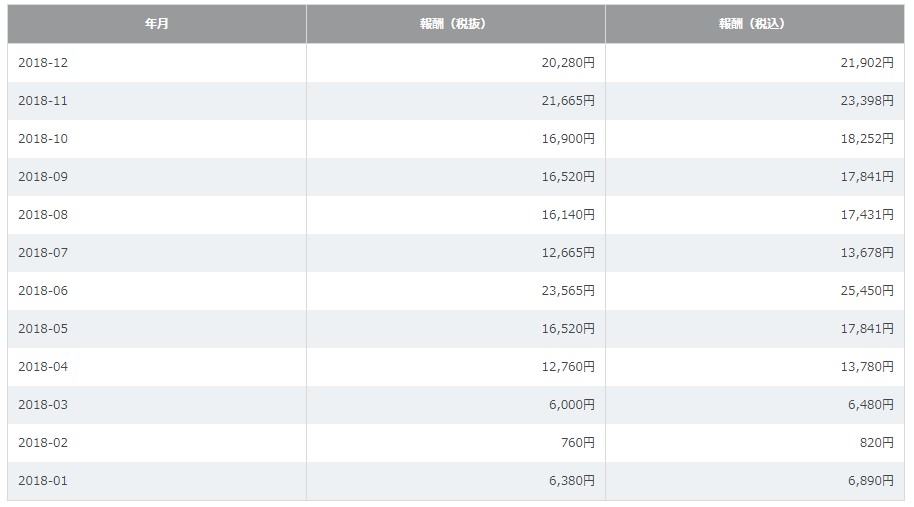Select the 2018-11 date cell
The width and height of the screenshot is (914, 507).
point(43,101)
